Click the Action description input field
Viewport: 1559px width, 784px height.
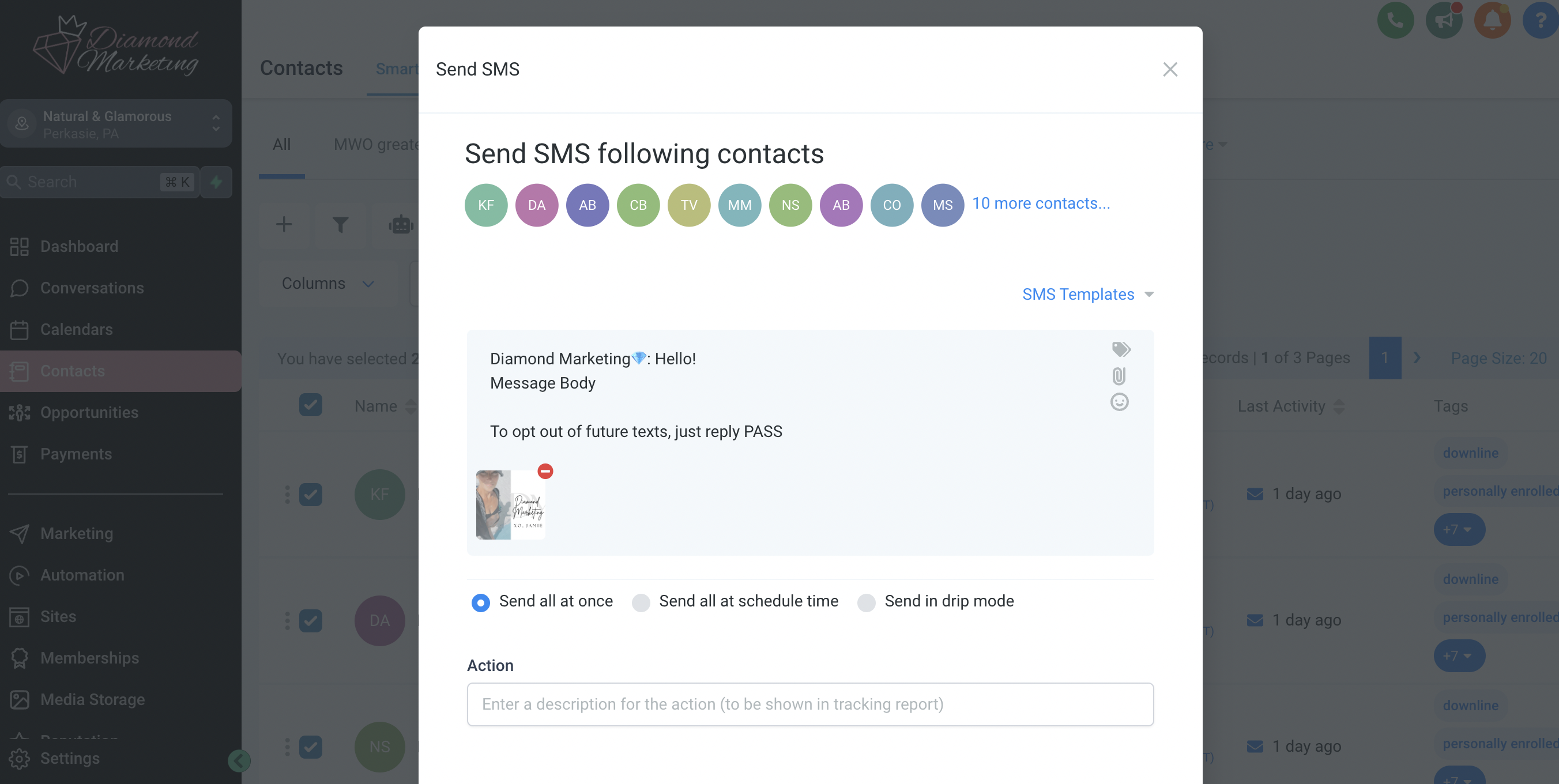pos(811,704)
